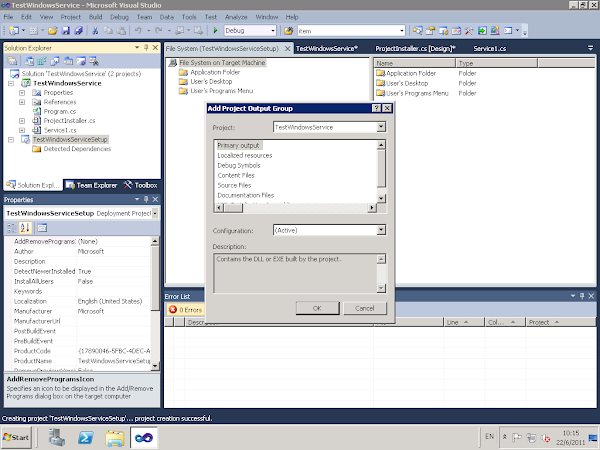The width and height of the screenshot is (600, 450).
Task: Click the Start Page icon with green arrow
Action: click(x=482, y=31)
